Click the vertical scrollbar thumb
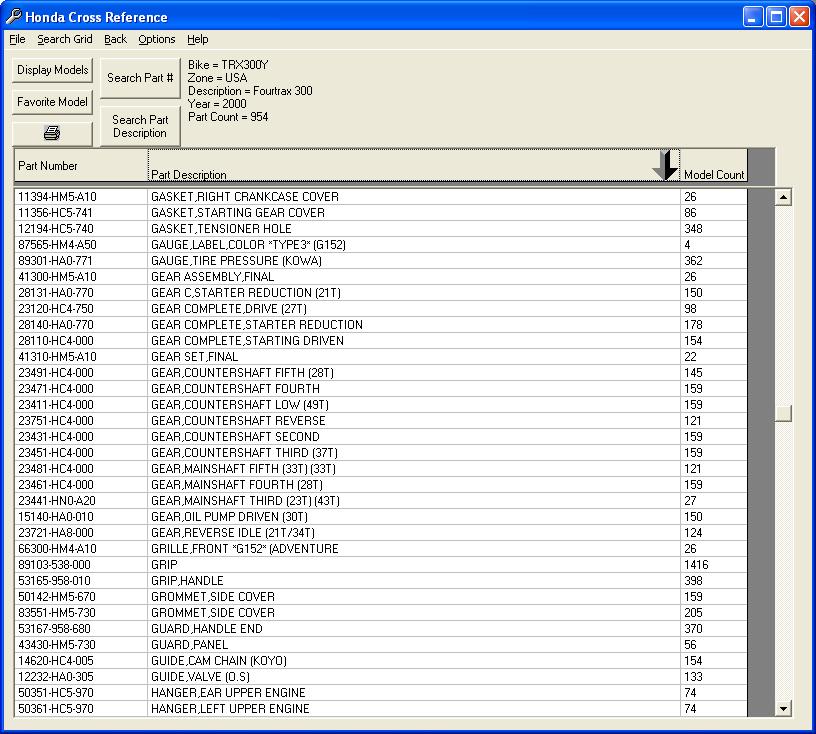This screenshot has height=734, width=816. [x=783, y=413]
